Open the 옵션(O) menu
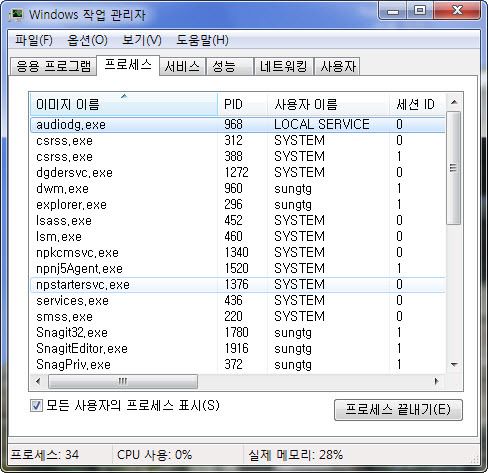This screenshot has width=488, height=473. click(x=87, y=40)
